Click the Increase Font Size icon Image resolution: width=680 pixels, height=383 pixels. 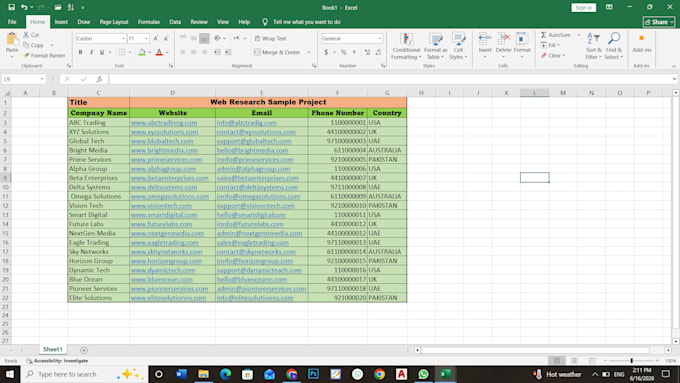pos(156,39)
